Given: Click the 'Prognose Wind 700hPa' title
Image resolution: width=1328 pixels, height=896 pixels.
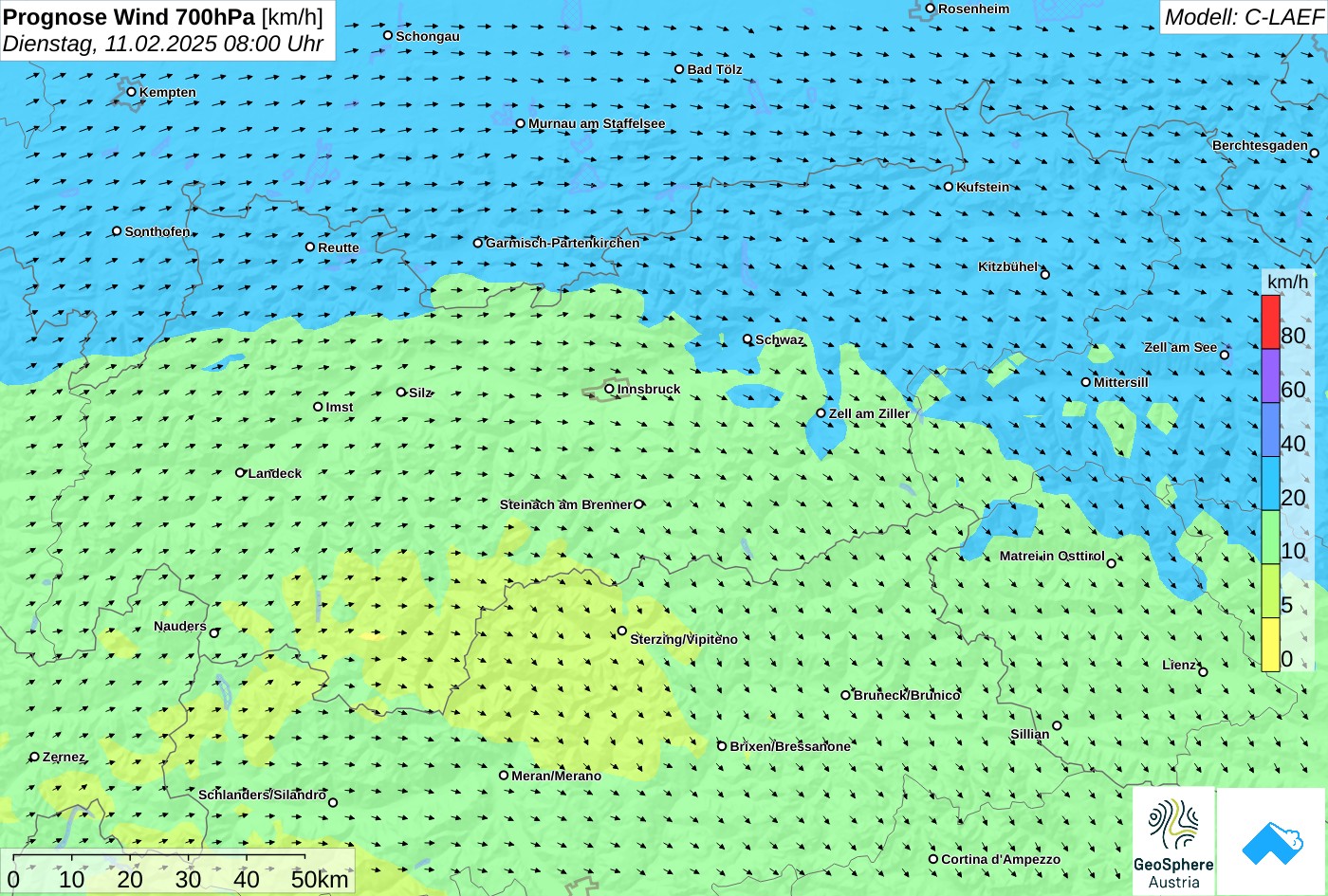Looking at the screenshot, I should point(129,16).
